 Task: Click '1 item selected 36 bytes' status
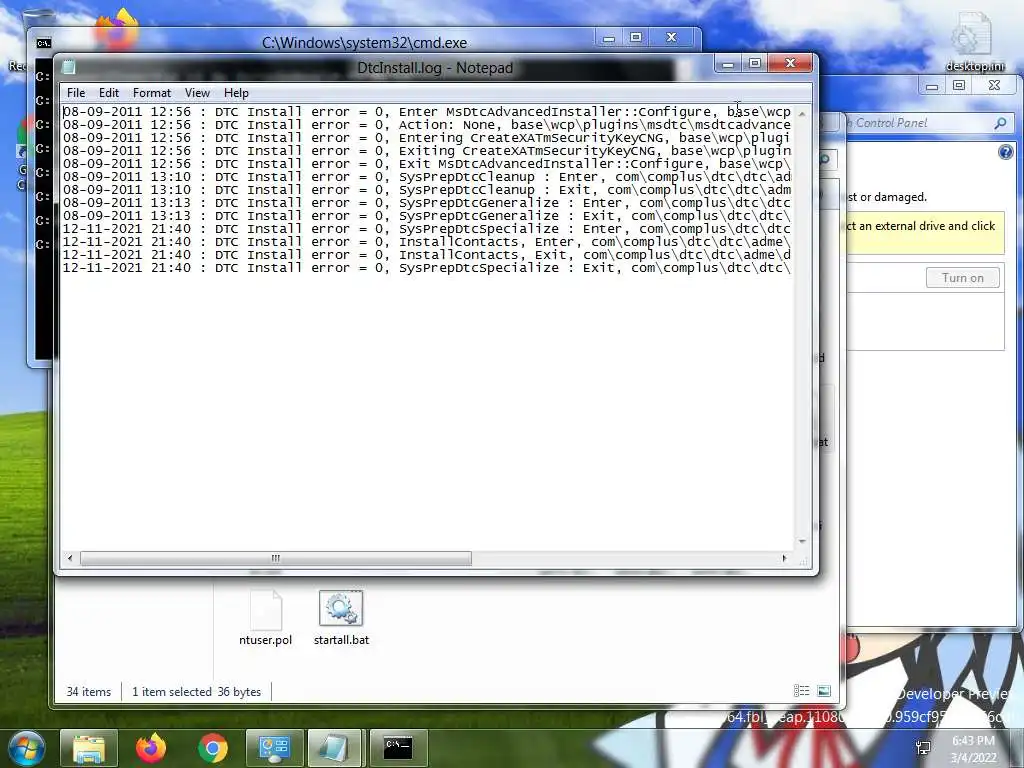[197, 692]
